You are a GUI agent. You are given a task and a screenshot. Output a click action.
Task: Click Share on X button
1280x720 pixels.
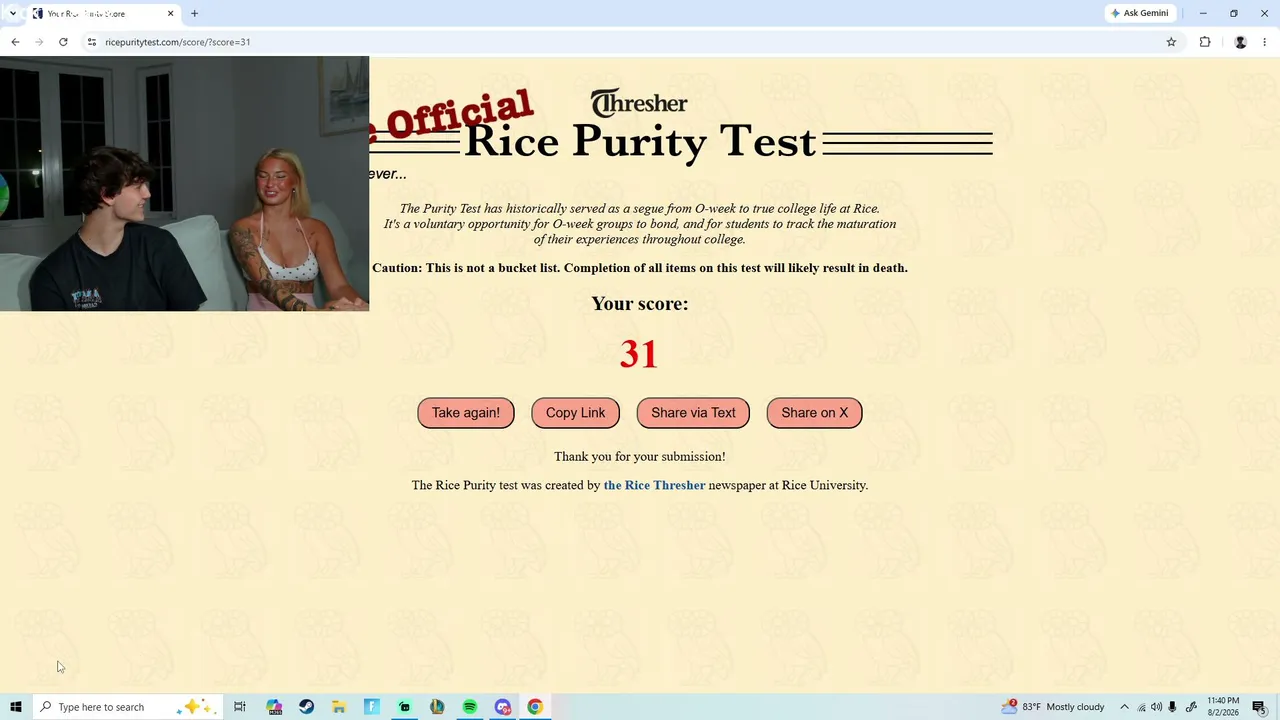pyautogui.click(x=814, y=413)
